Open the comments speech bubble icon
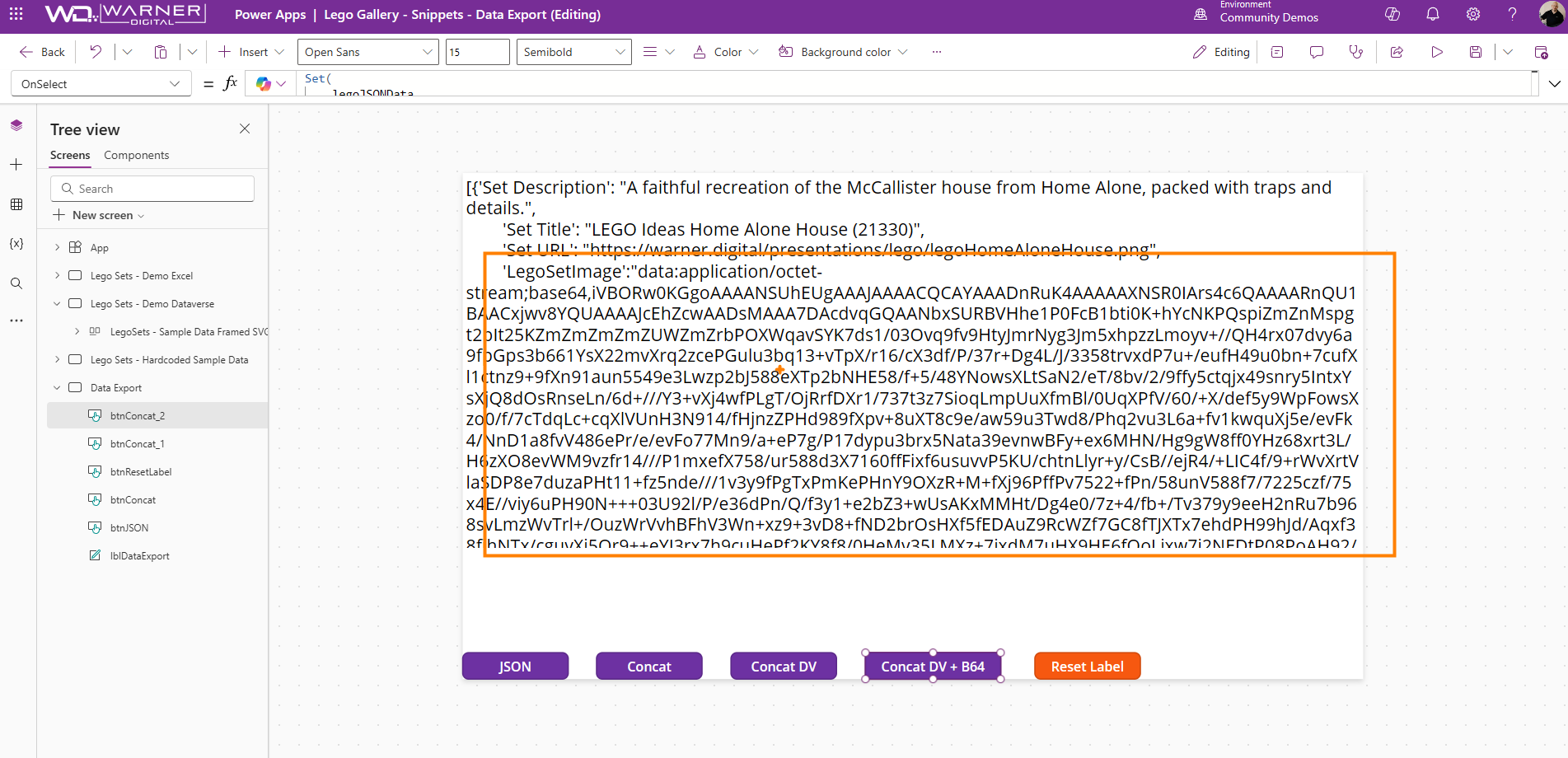Viewport: 1568px width, 758px height. point(1317,52)
